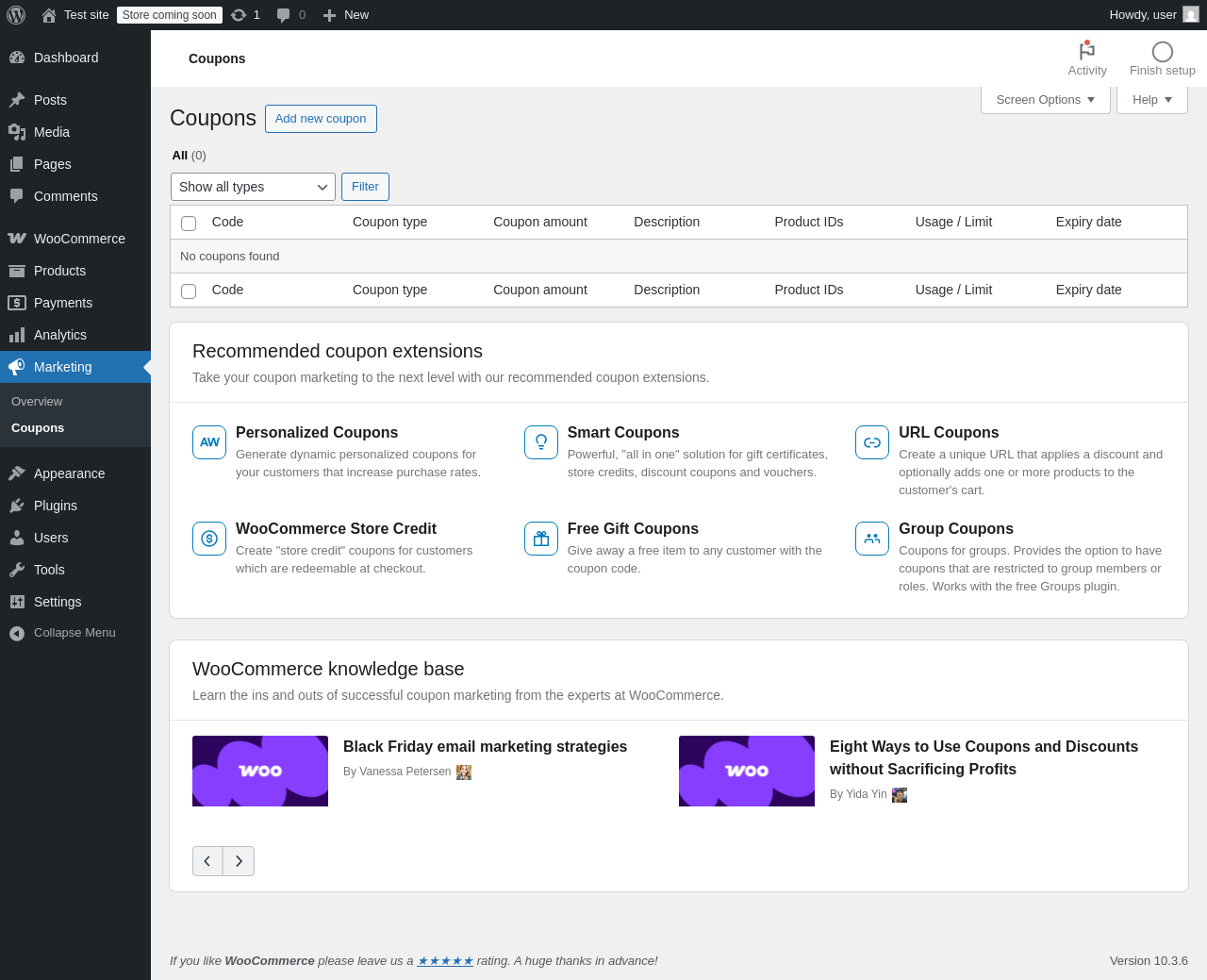The height and width of the screenshot is (980, 1207).
Task: Expand the Screen Options panel
Action: pyautogui.click(x=1045, y=100)
